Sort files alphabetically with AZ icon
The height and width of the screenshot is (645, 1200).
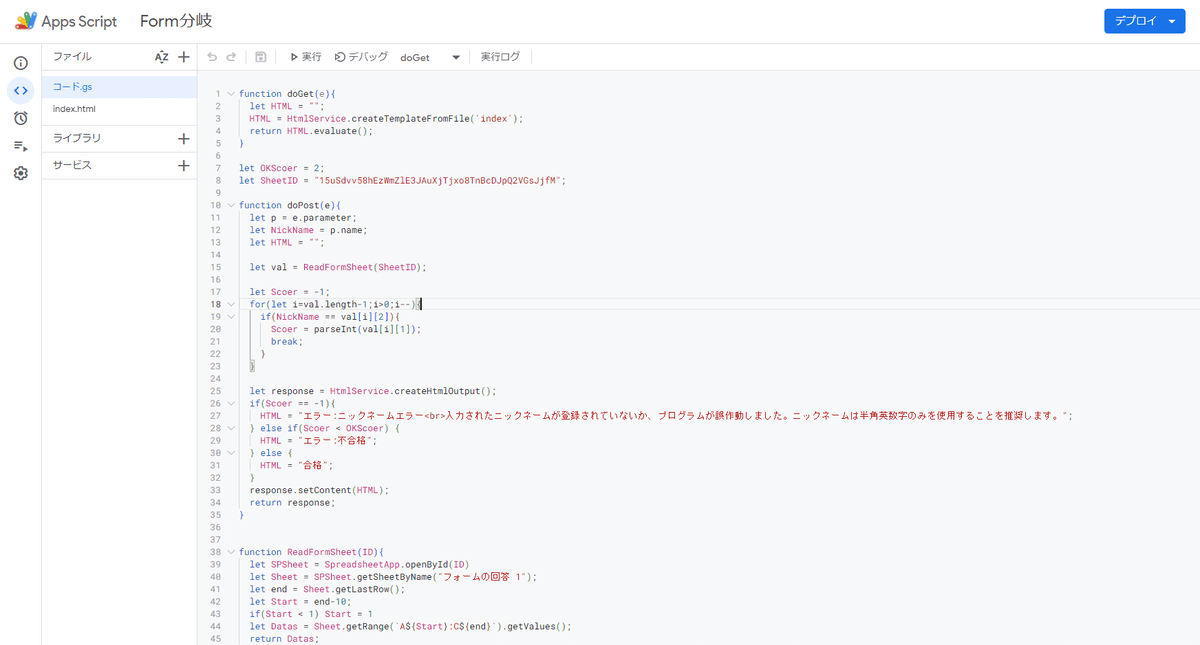pos(162,57)
